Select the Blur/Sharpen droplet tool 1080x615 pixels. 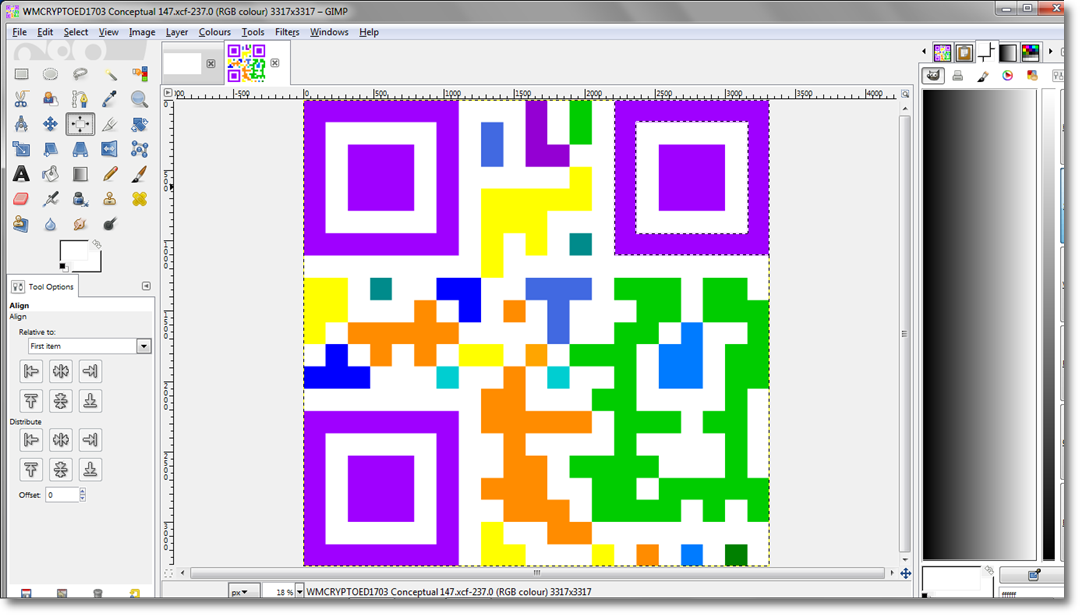[x=50, y=224]
